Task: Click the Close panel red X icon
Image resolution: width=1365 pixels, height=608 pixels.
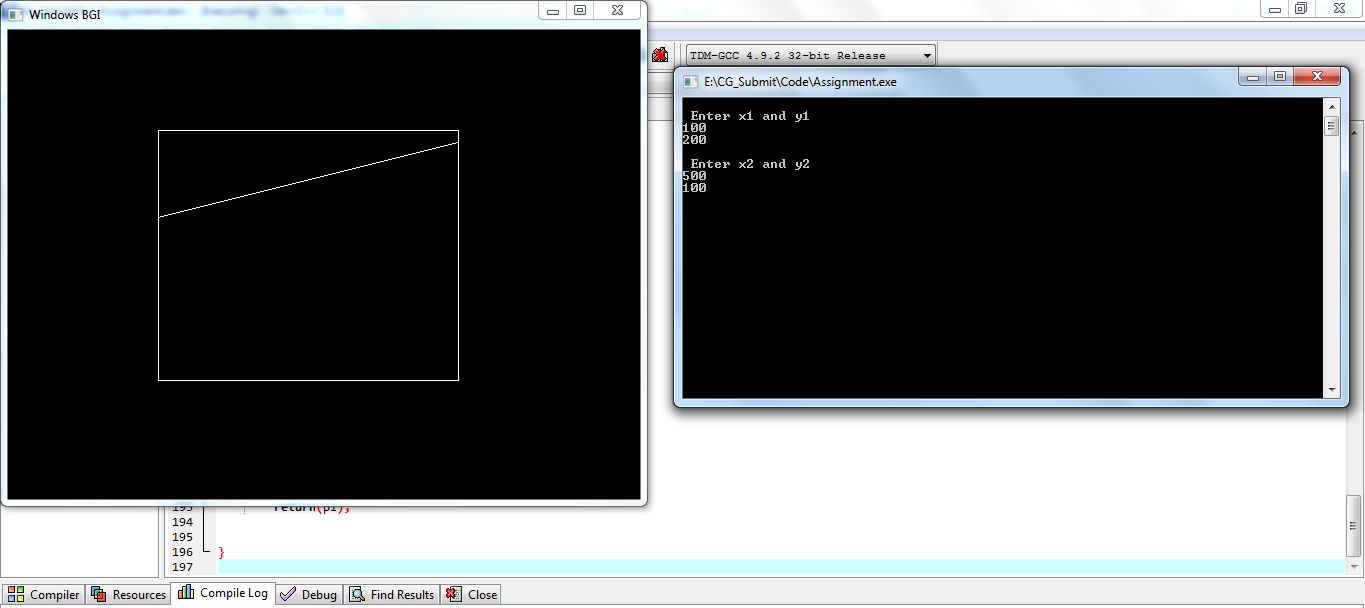Action: pos(452,594)
